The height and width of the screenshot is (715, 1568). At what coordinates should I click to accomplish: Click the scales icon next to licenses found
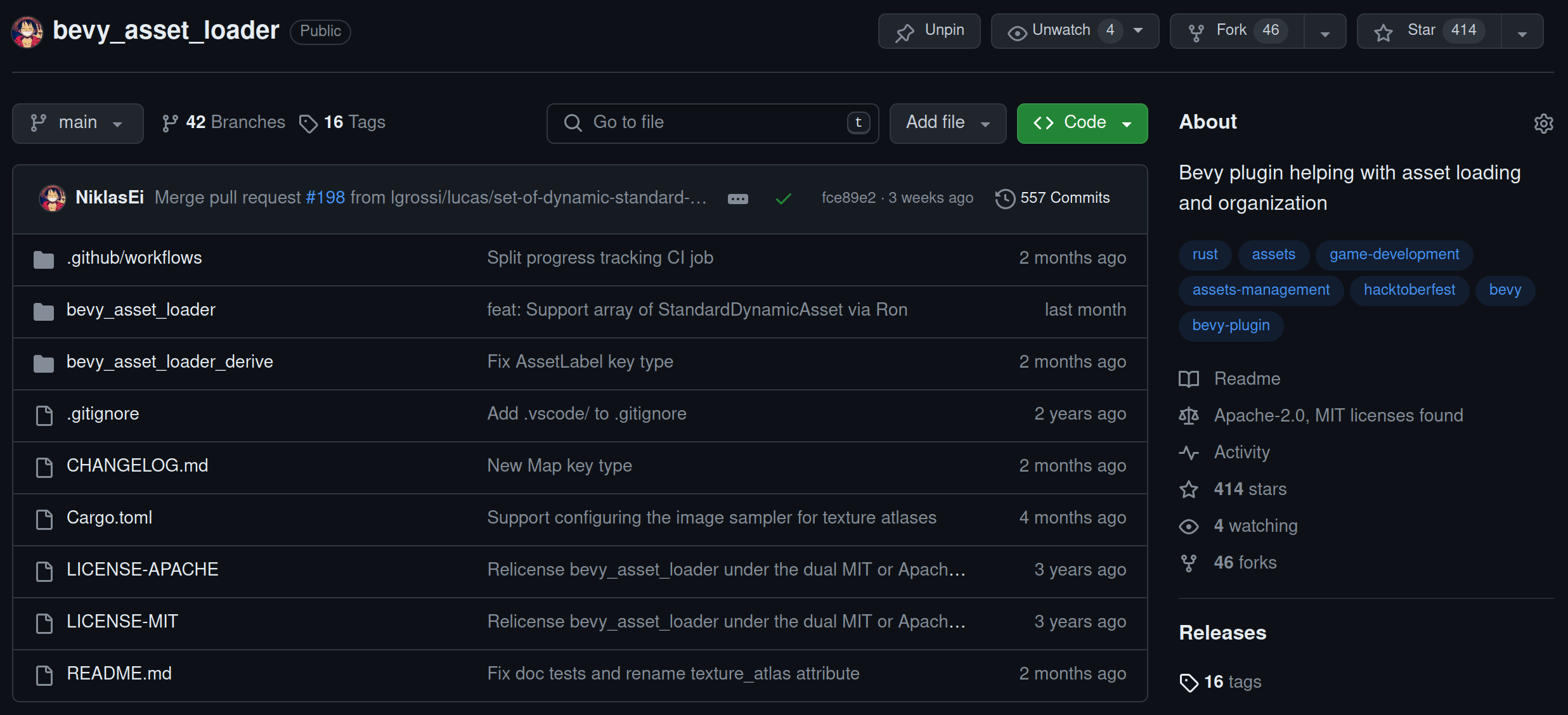(x=1189, y=416)
